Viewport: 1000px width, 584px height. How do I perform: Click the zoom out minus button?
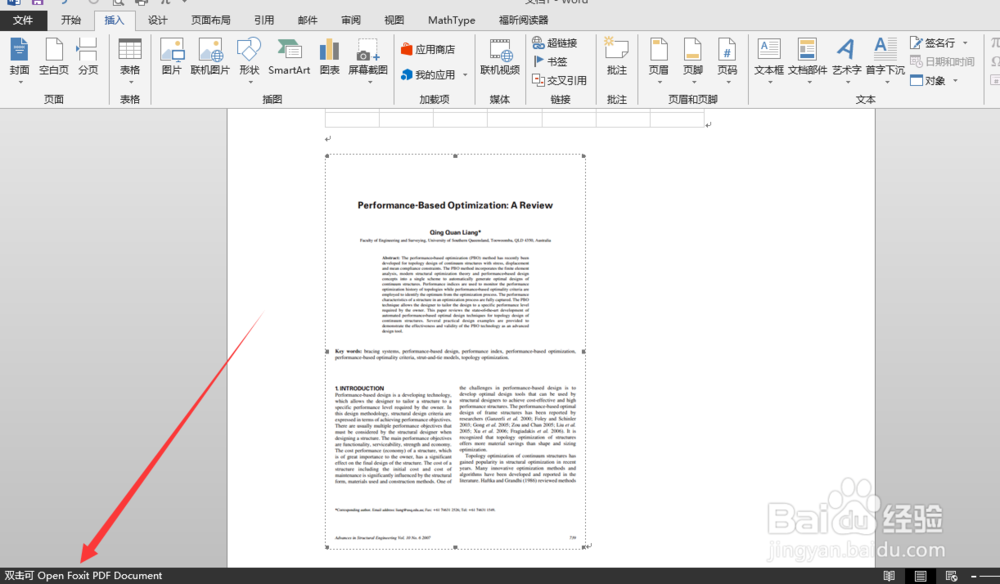click(x=974, y=576)
